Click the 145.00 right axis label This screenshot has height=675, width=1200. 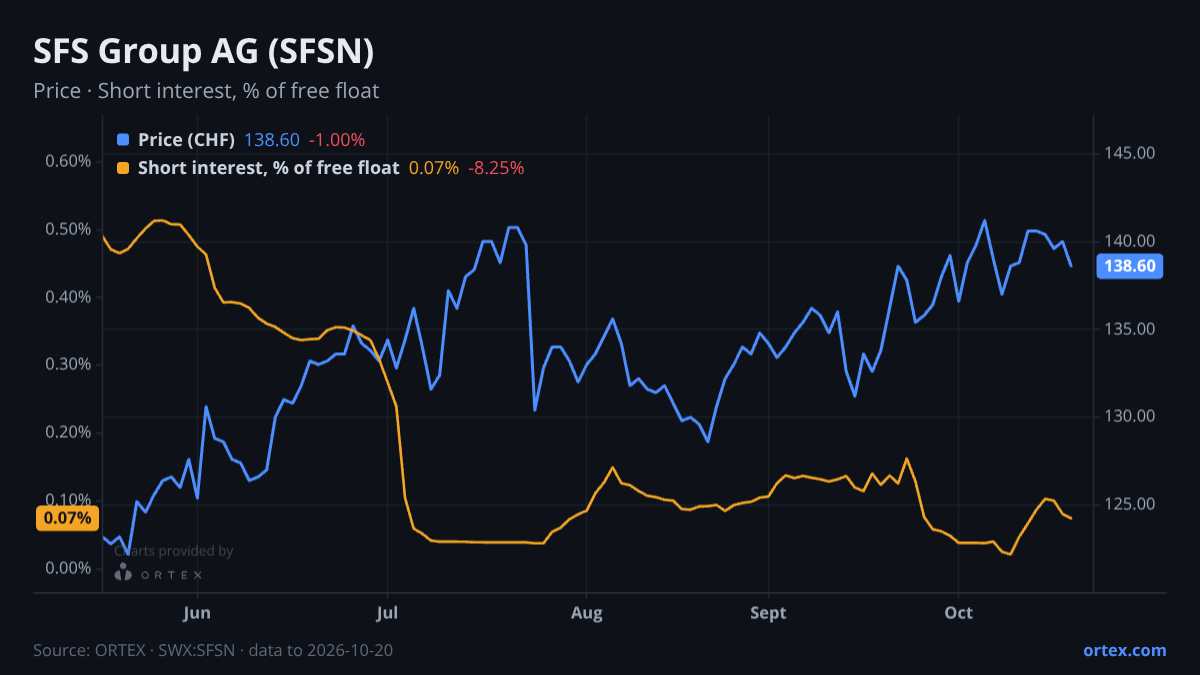click(1130, 153)
